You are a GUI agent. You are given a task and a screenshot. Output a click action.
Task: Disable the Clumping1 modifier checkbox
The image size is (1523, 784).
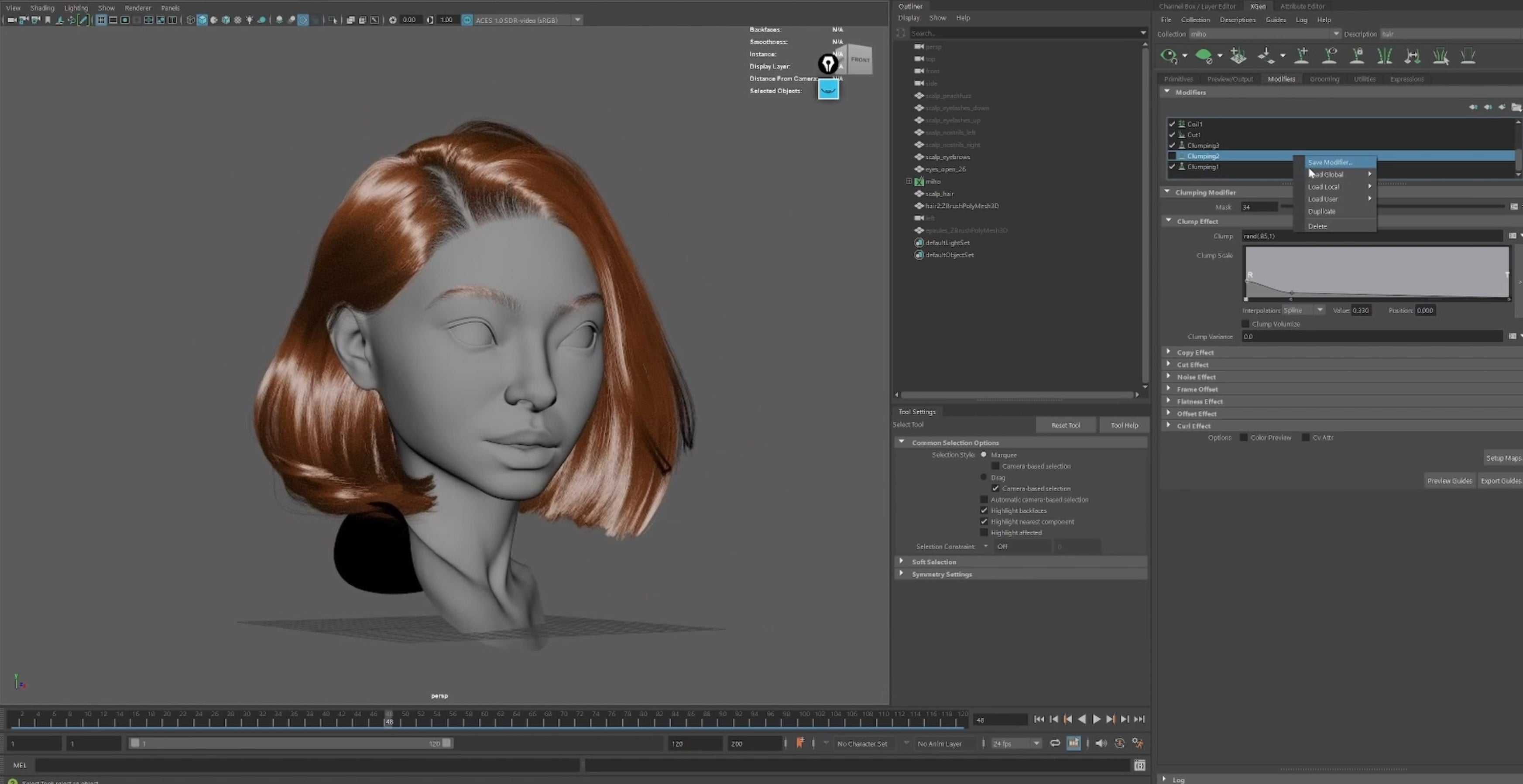coord(1172,167)
